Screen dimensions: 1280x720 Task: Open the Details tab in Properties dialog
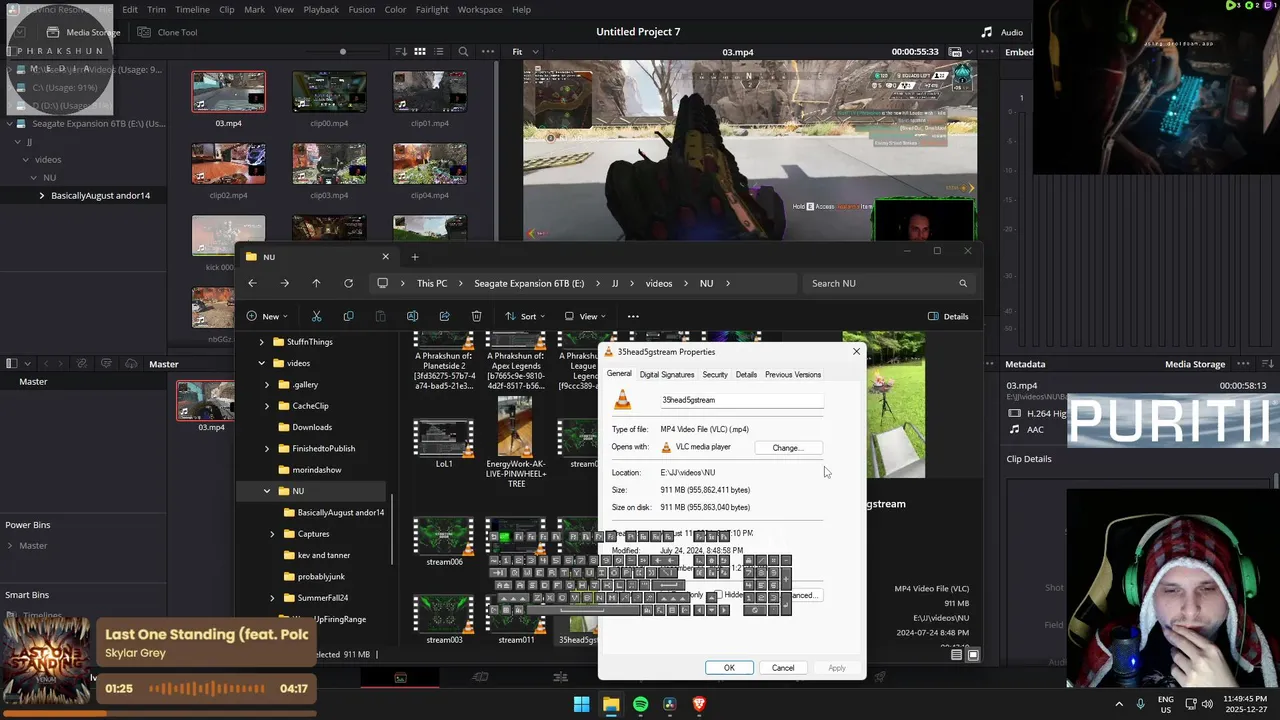[746, 374]
